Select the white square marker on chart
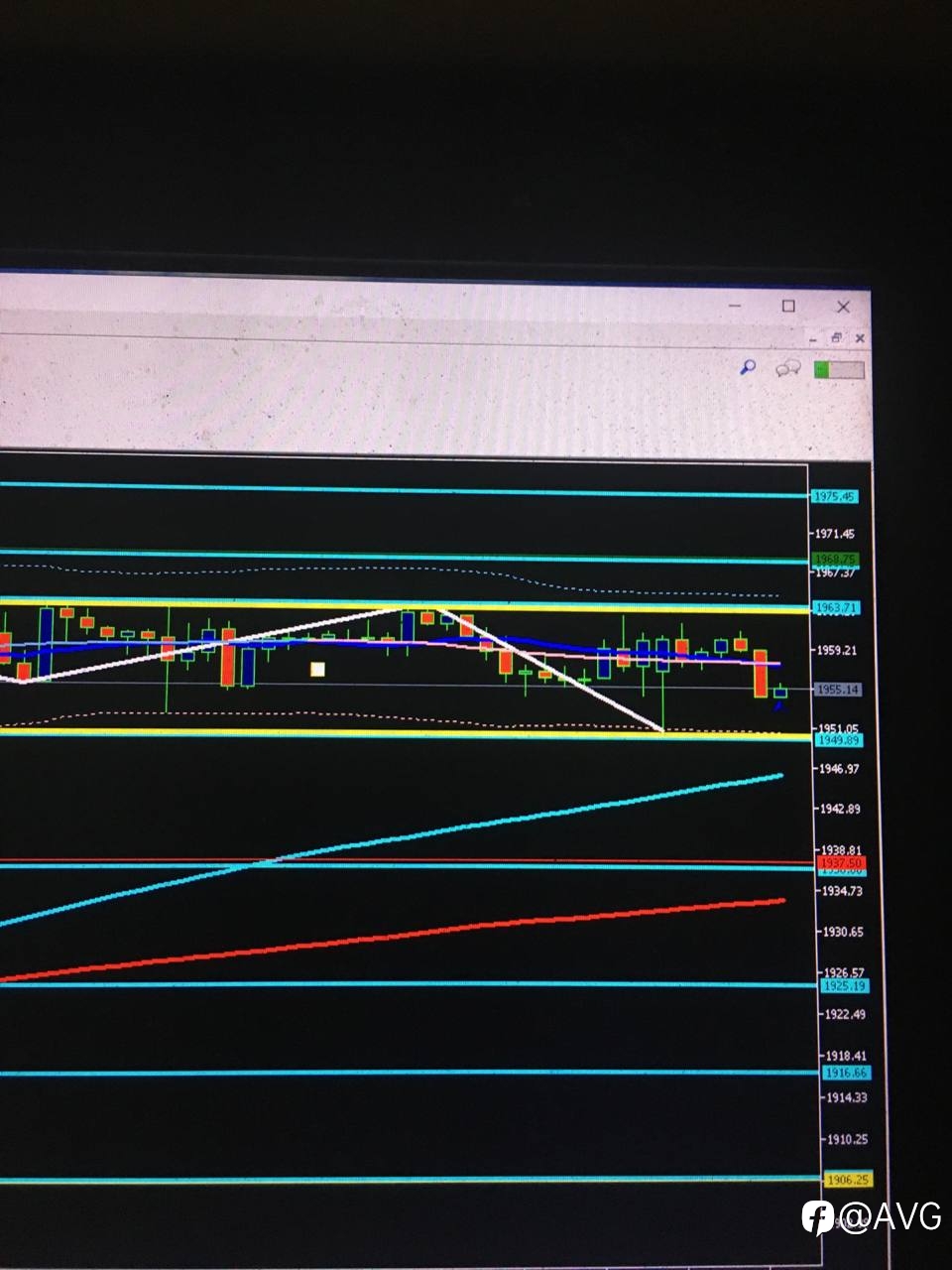The width and height of the screenshot is (952, 1270). click(x=317, y=670)
